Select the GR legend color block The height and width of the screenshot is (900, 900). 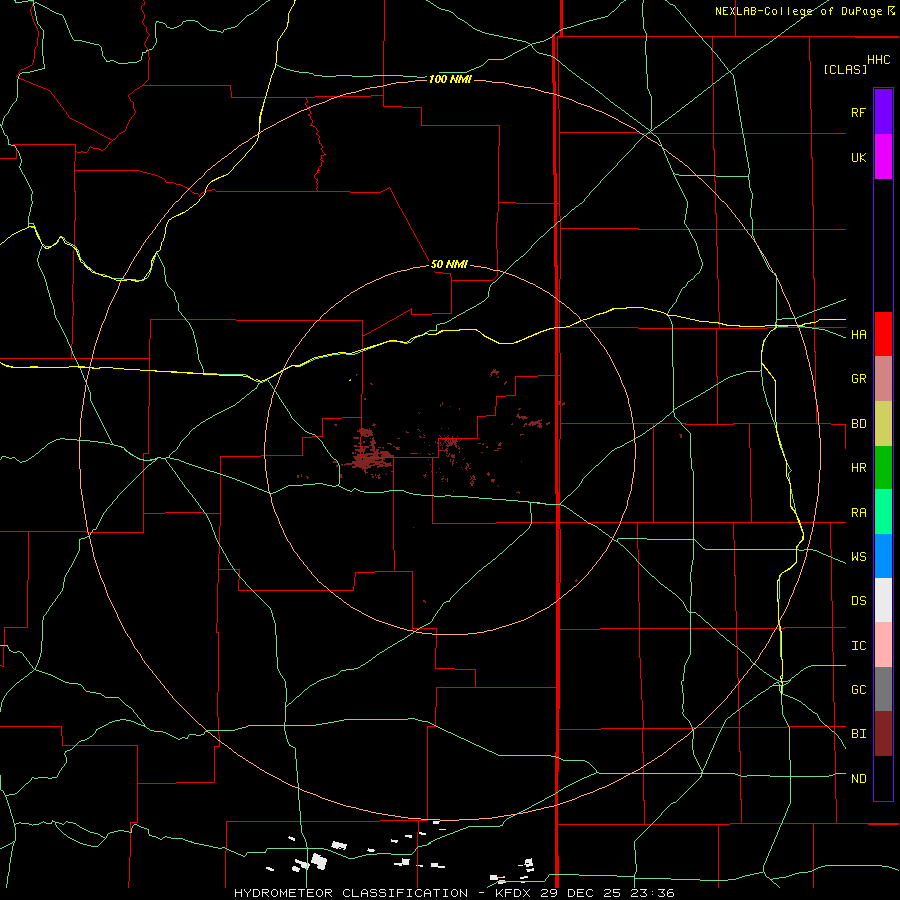click(x=883, y=379)
